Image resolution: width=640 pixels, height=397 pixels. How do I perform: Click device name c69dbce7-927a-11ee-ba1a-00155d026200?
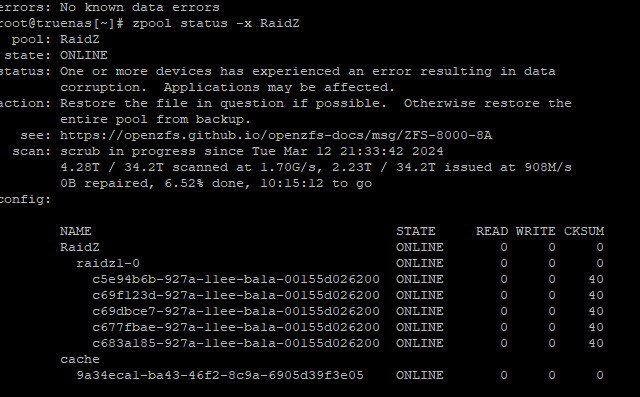pos(236,311)
